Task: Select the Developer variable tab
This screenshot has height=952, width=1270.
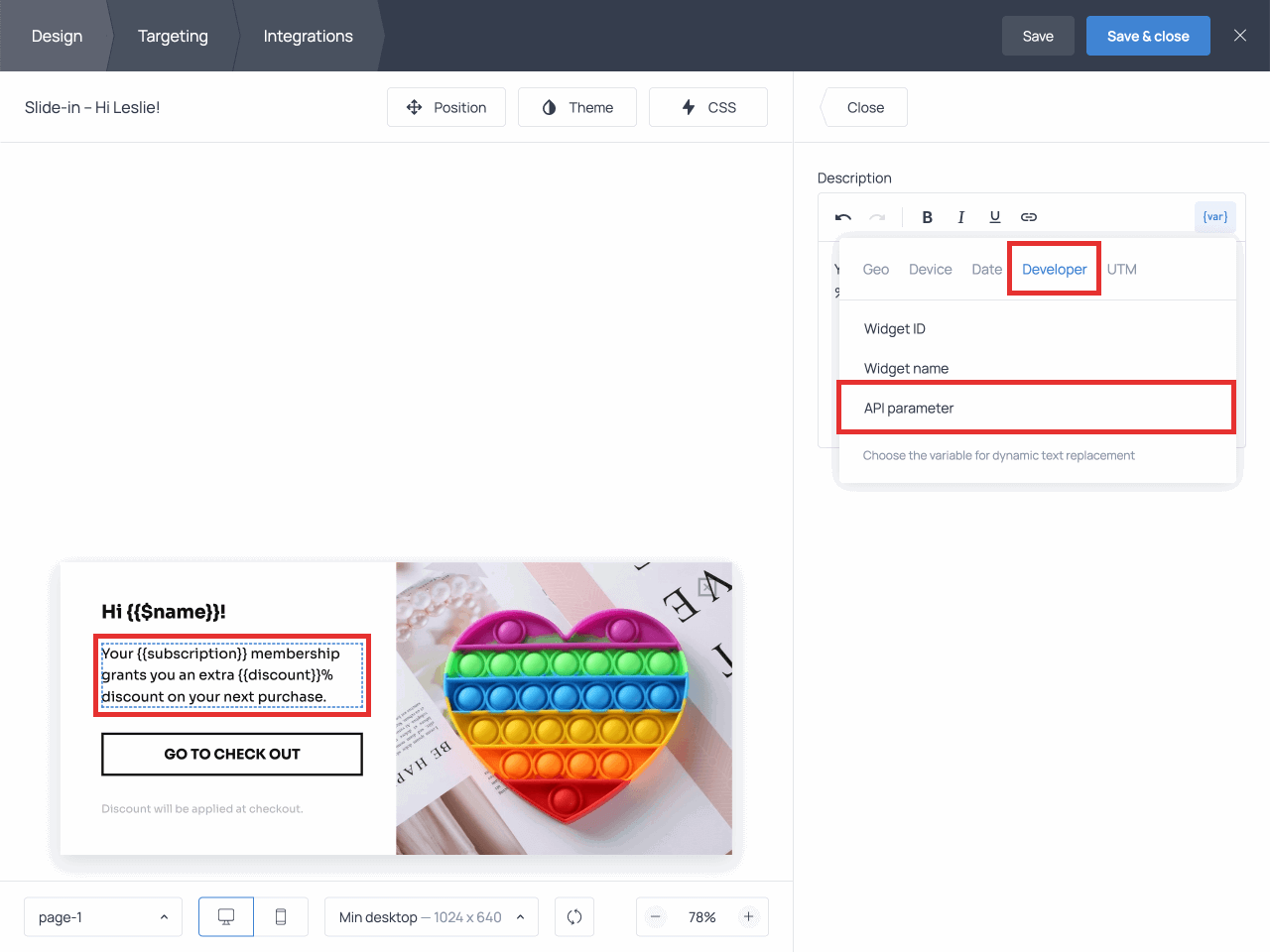Action: click(1054, 270)
